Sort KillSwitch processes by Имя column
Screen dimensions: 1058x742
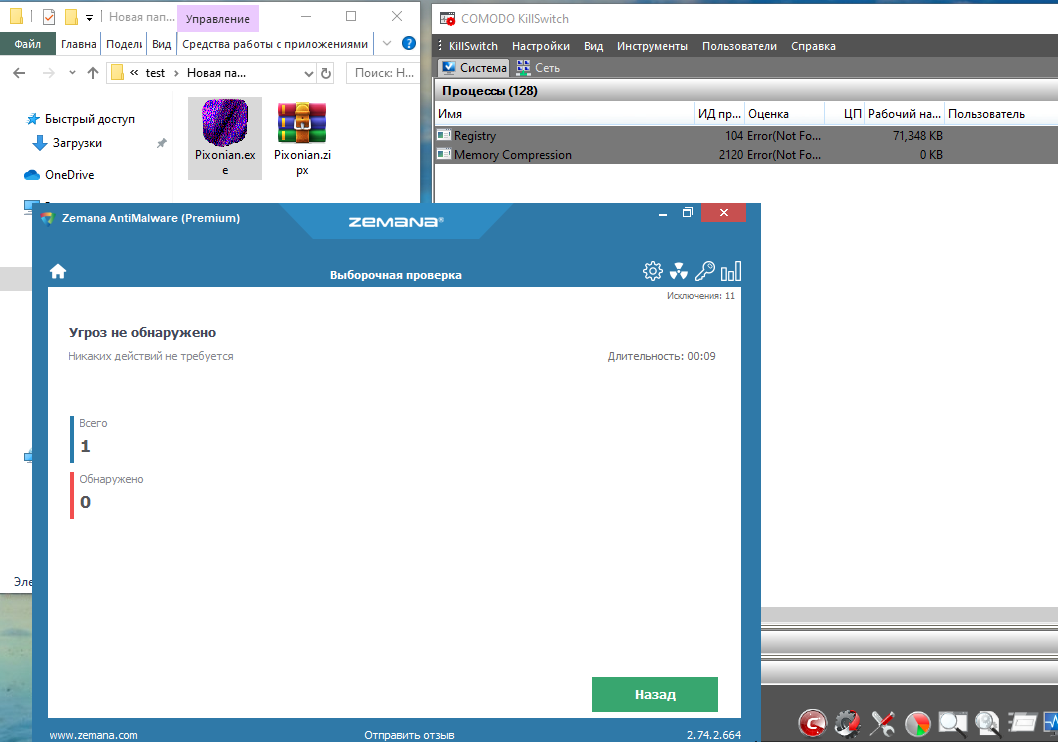[565, 113]
